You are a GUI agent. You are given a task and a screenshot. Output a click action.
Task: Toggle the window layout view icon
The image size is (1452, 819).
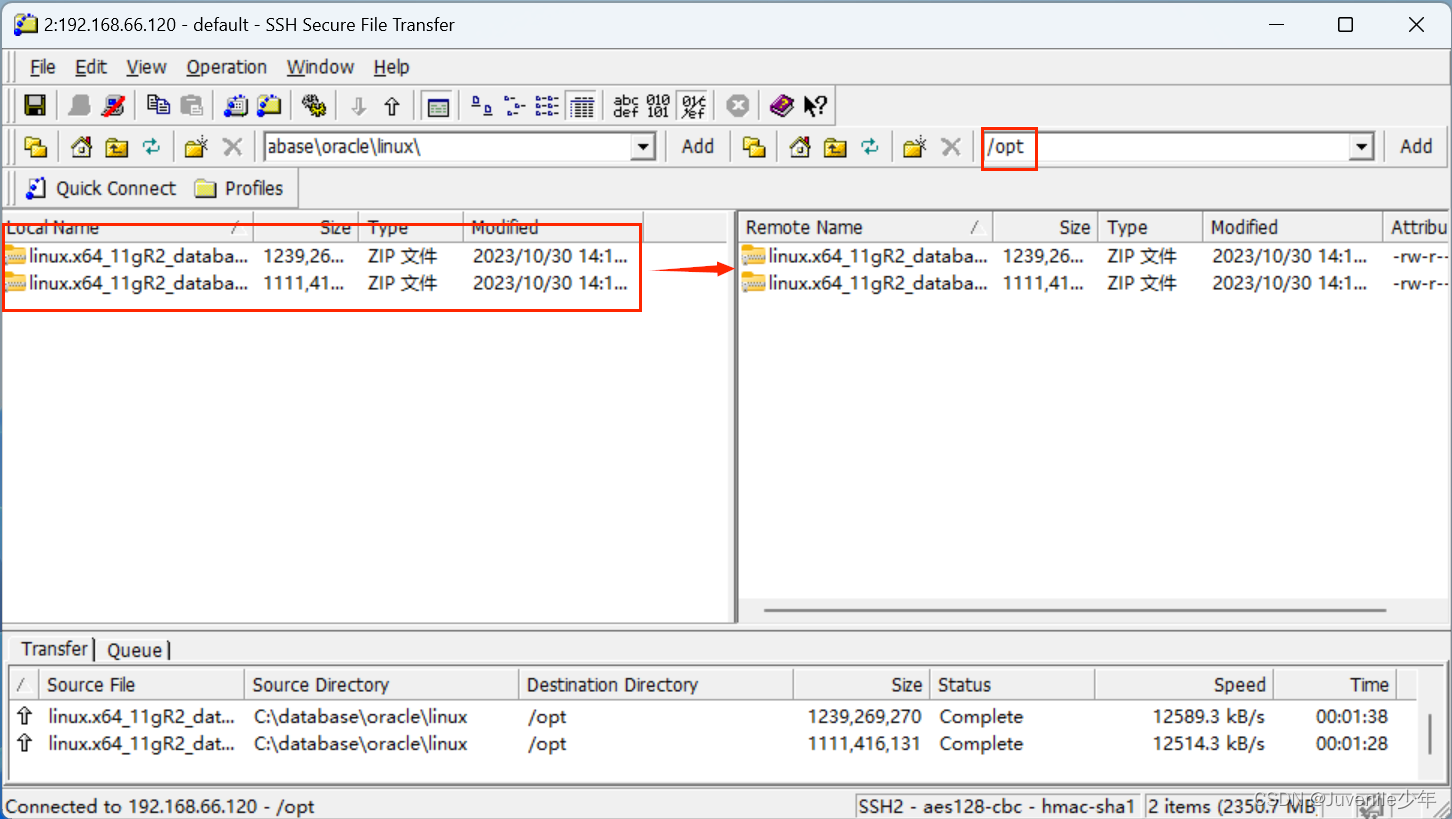tap(437, 105)
